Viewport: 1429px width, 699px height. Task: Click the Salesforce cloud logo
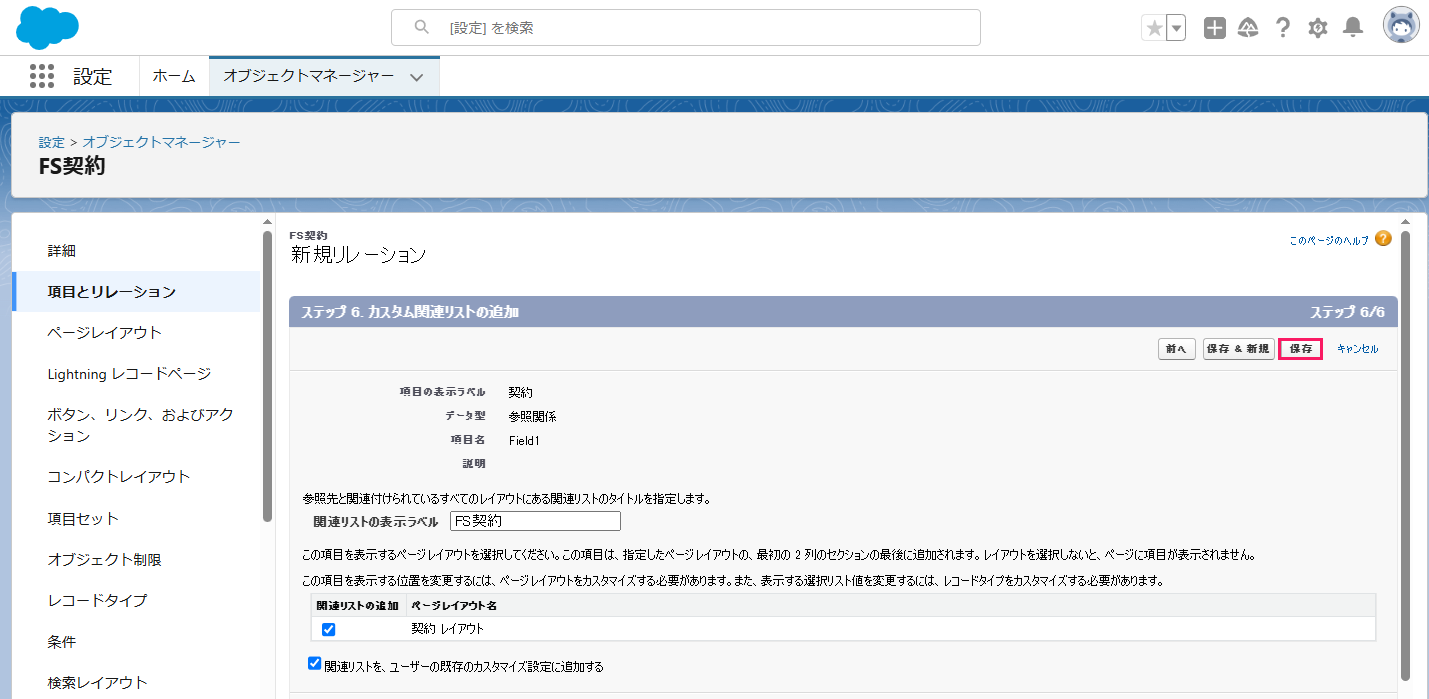point(48,27)
